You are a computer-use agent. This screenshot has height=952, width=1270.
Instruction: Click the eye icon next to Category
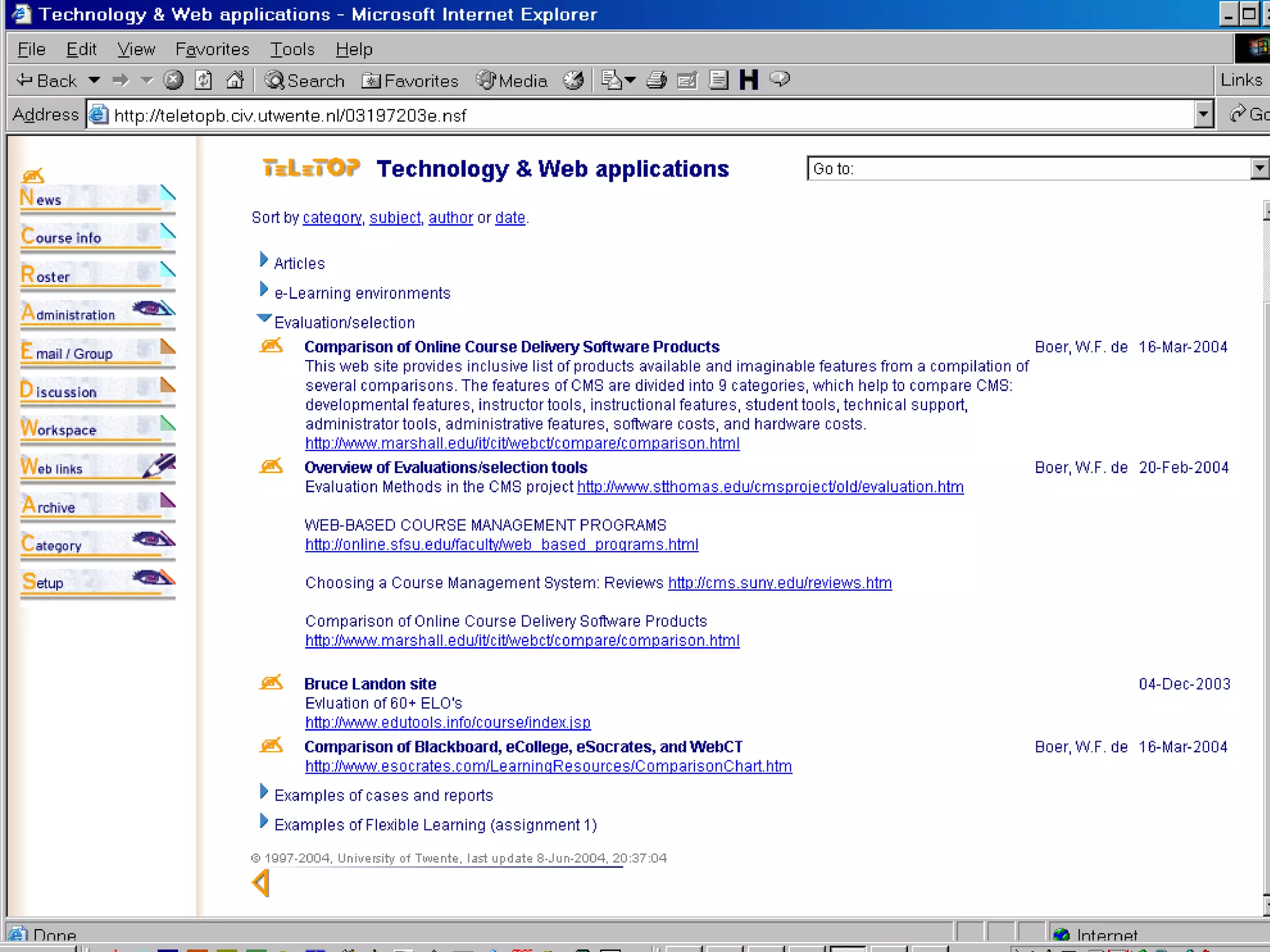(152, 539)
